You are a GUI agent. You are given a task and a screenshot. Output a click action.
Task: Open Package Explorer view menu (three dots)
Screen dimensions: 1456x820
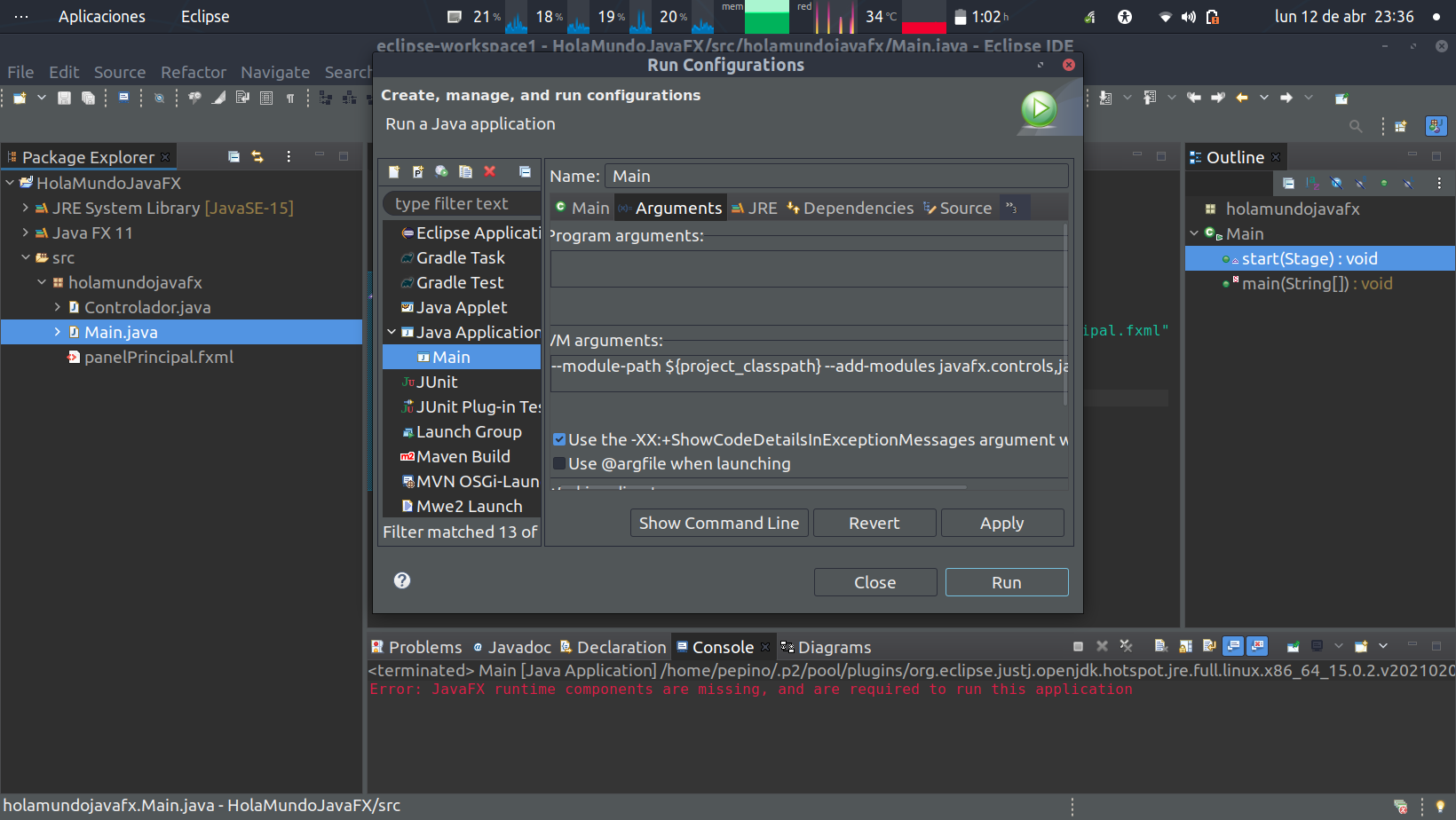pos(289,157)
